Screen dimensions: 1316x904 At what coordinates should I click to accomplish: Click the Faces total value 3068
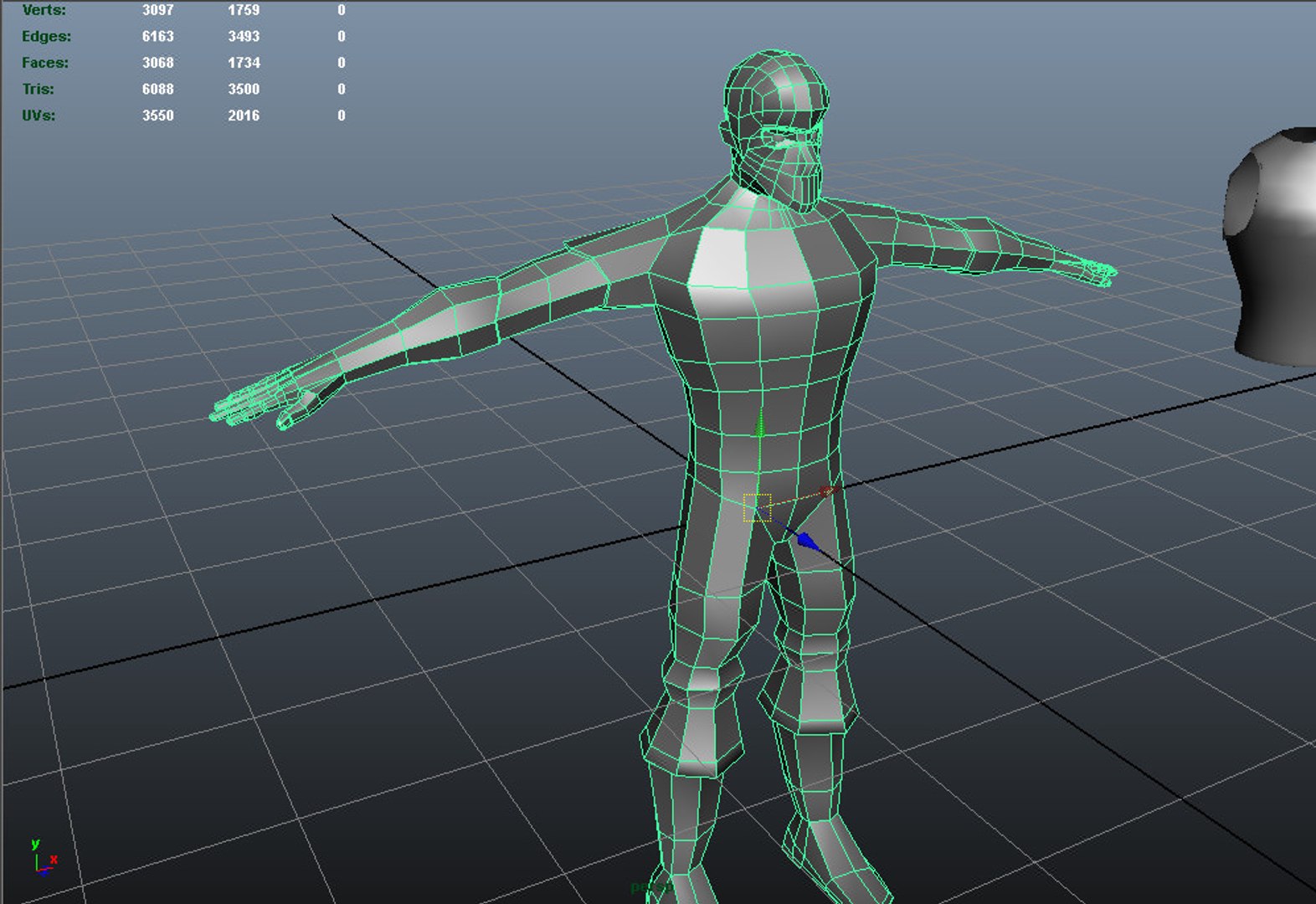pyautogui.click(x=157, y=63)
